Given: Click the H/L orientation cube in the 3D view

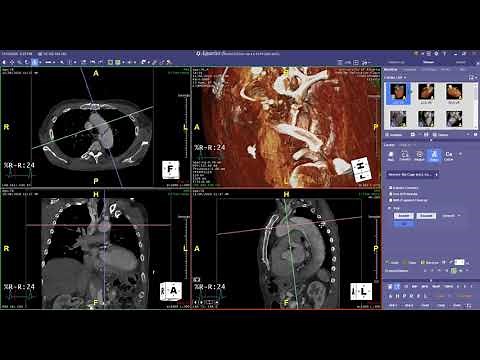Looking at the screenshot, I should (362, 170).
